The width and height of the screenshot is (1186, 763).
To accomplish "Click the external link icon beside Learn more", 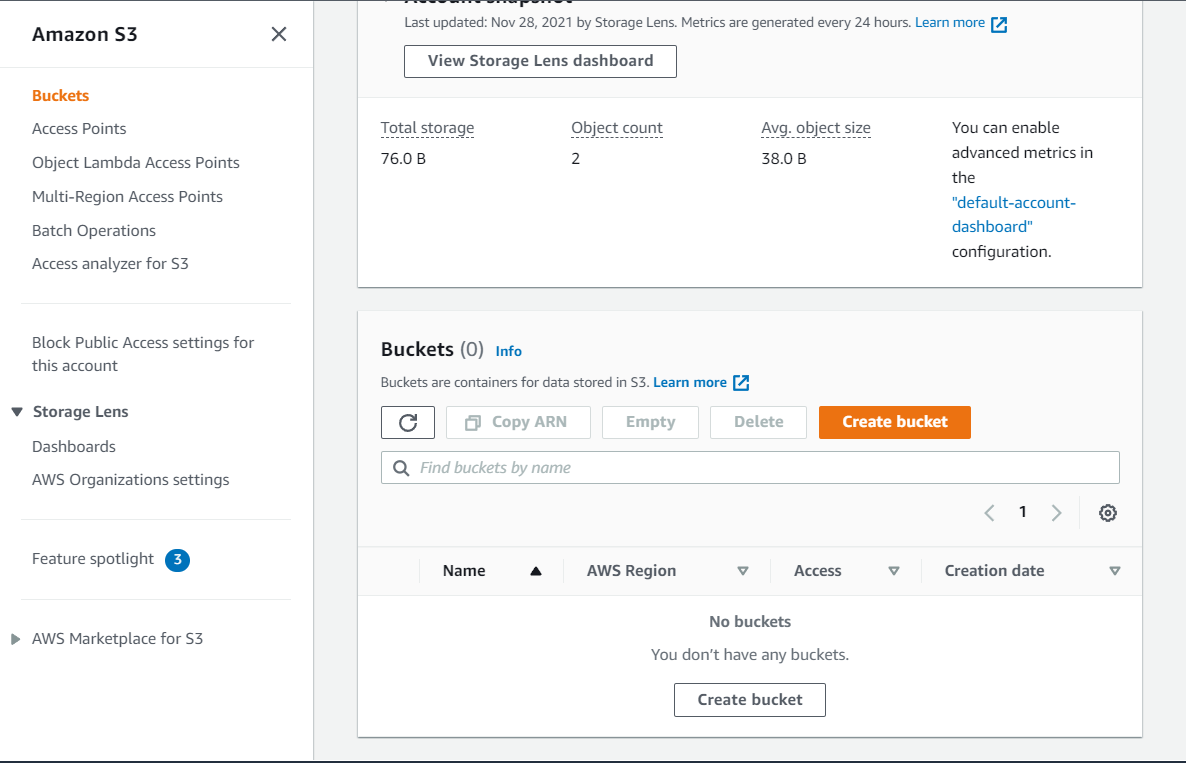I will (x=741, y=383).
